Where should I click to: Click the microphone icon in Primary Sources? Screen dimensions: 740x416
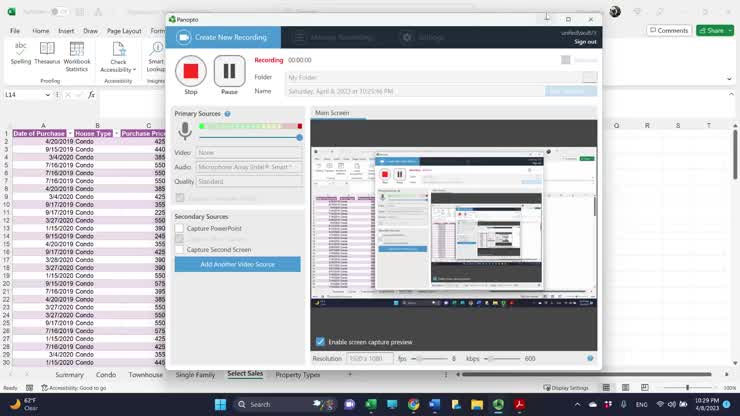pos(185,131)
